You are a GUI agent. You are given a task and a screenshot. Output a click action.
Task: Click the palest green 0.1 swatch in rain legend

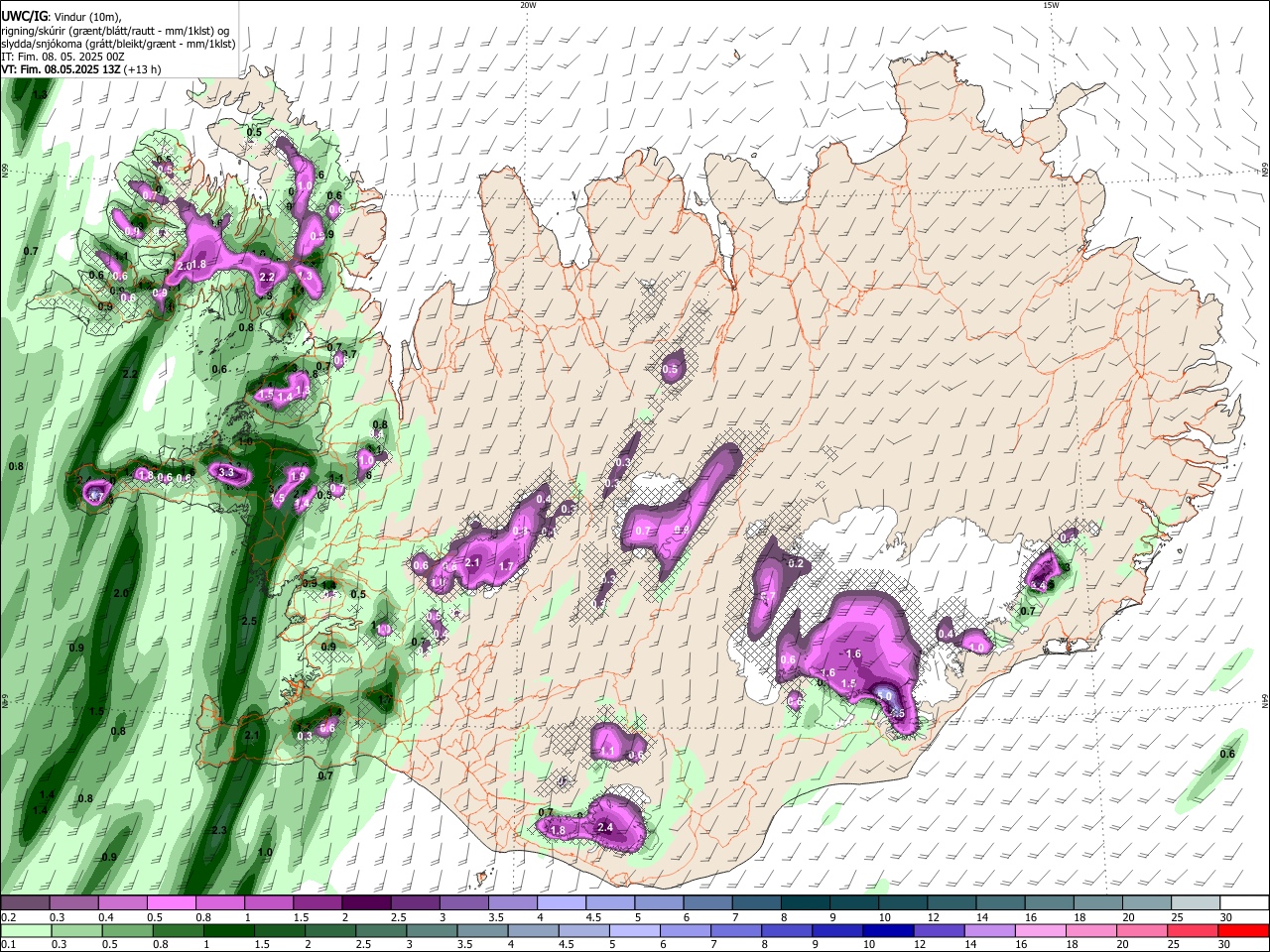click(26, 930)
